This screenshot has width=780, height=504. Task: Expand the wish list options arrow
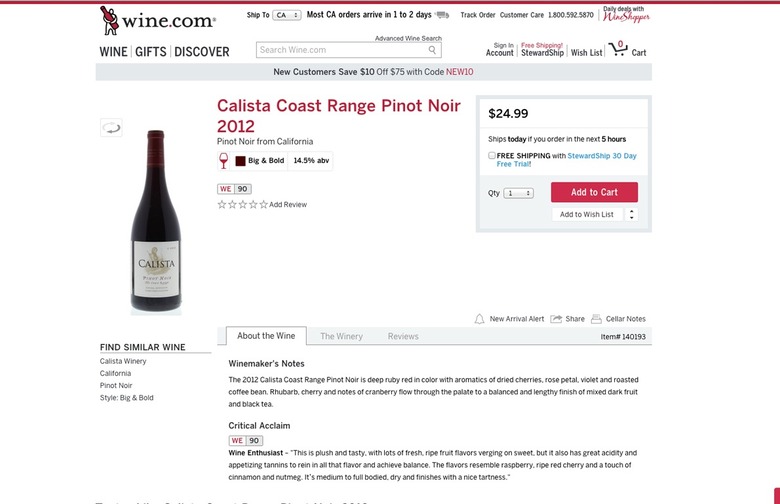[x=631, y=214]
